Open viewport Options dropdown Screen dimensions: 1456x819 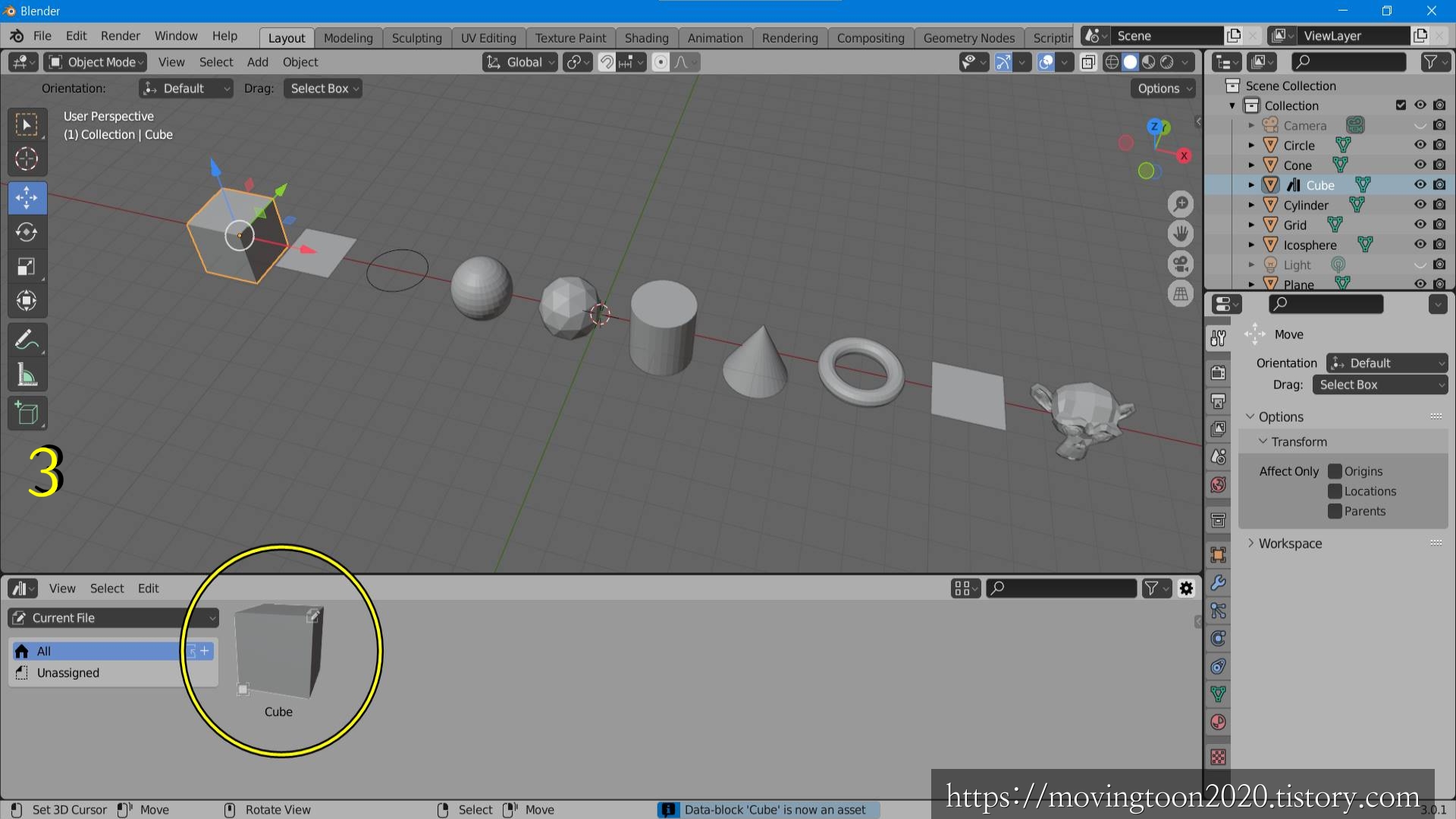coord(1163,89)
